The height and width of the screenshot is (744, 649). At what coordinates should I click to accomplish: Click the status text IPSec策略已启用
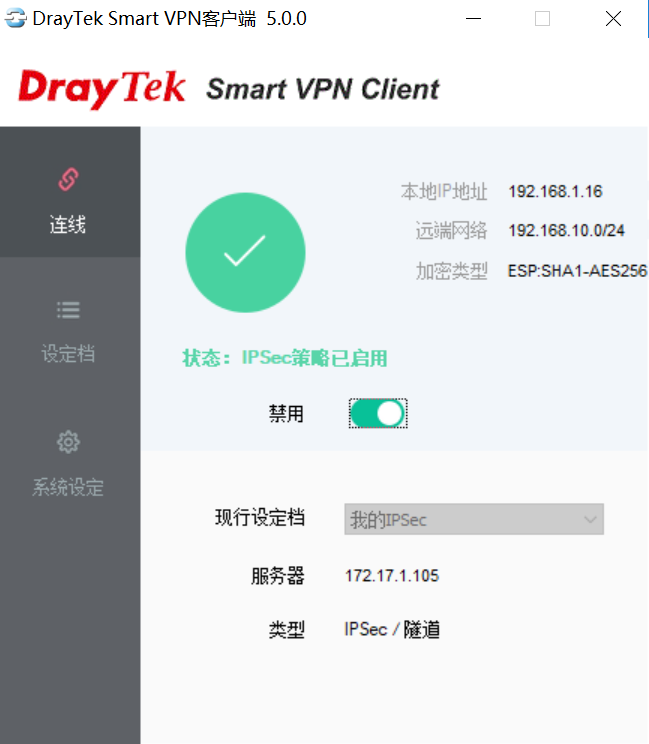tap(315, 358)
